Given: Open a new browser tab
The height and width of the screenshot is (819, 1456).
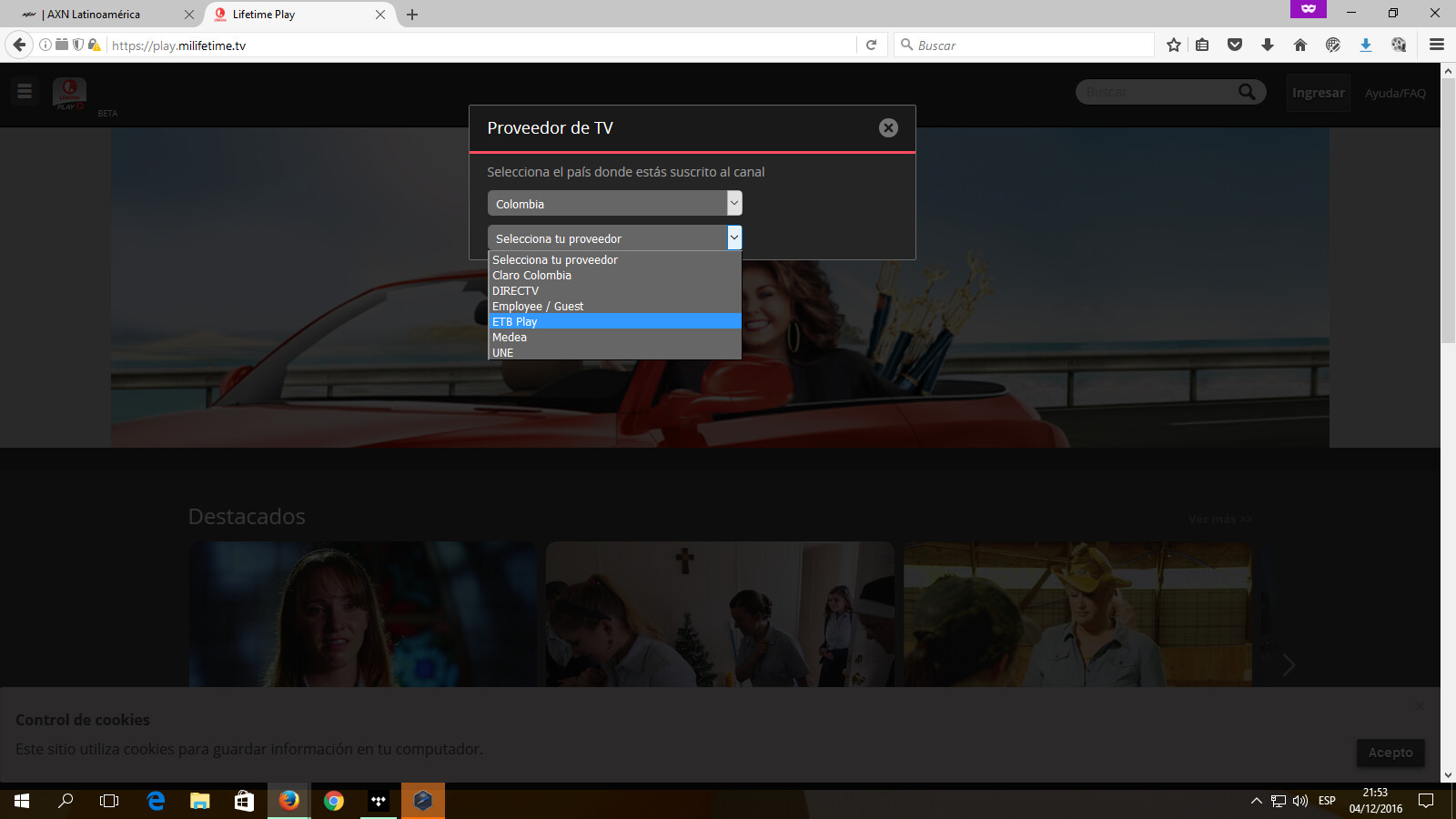Looking at the screenshot, I should pos(412,15).
